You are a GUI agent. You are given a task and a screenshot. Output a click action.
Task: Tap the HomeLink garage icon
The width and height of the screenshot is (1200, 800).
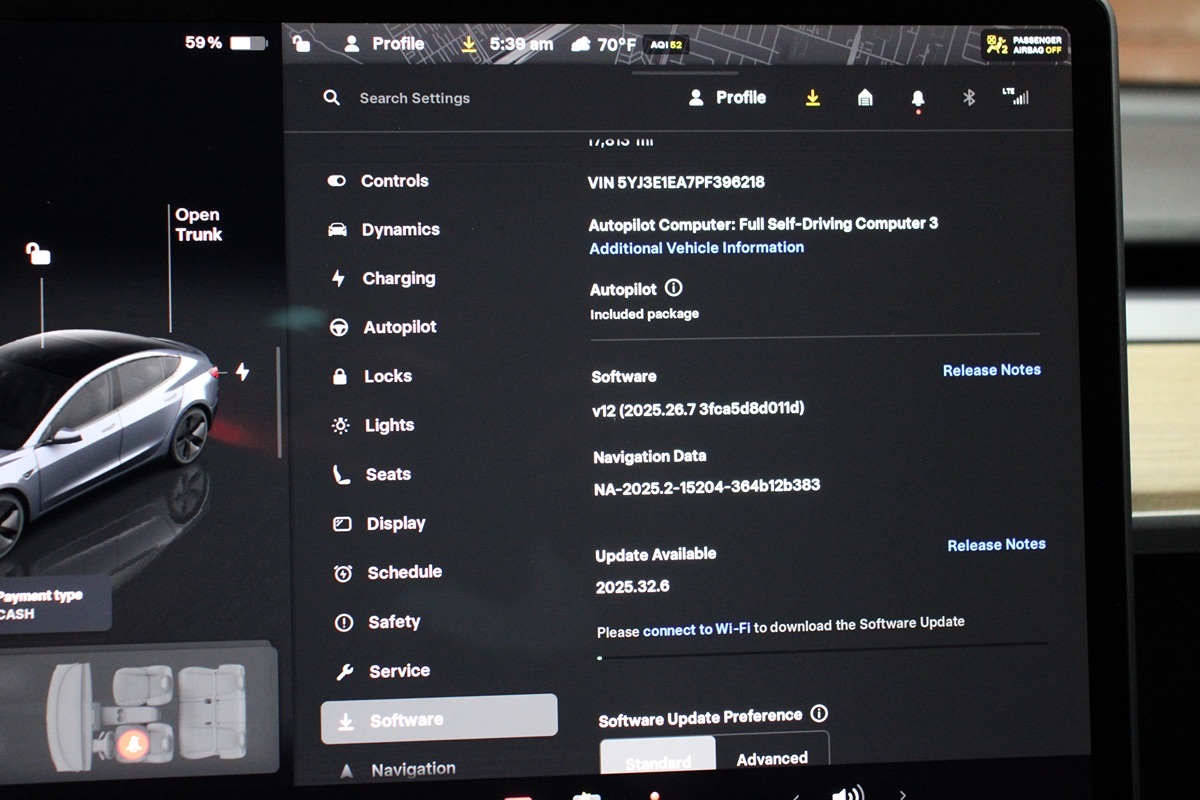(x=865, y=98)
